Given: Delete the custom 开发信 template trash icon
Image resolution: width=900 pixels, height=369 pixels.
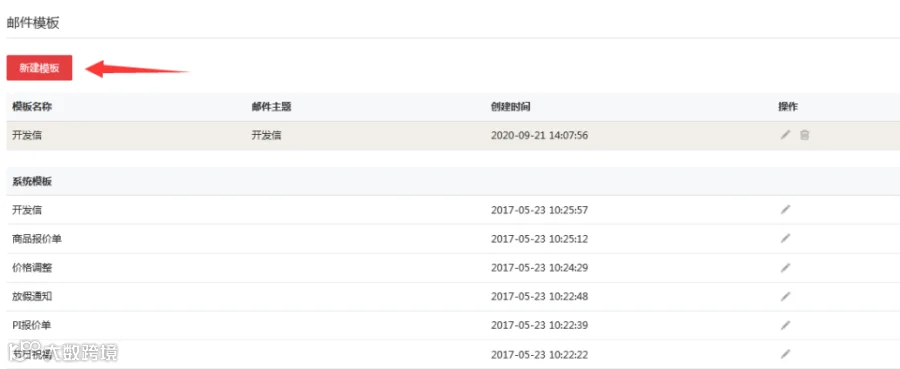Looking at the screenshot, I should pyautogui.click(x=805, y=135).
